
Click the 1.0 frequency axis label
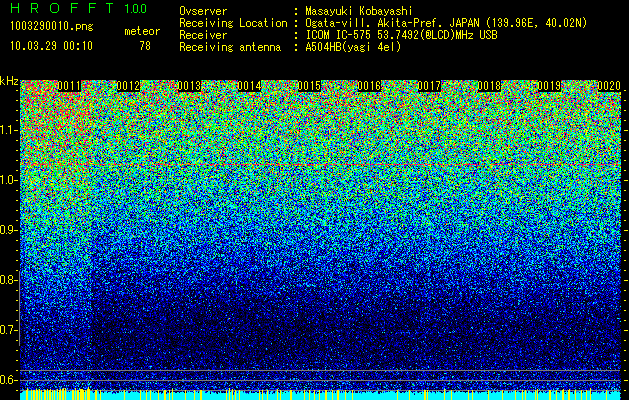9,180
